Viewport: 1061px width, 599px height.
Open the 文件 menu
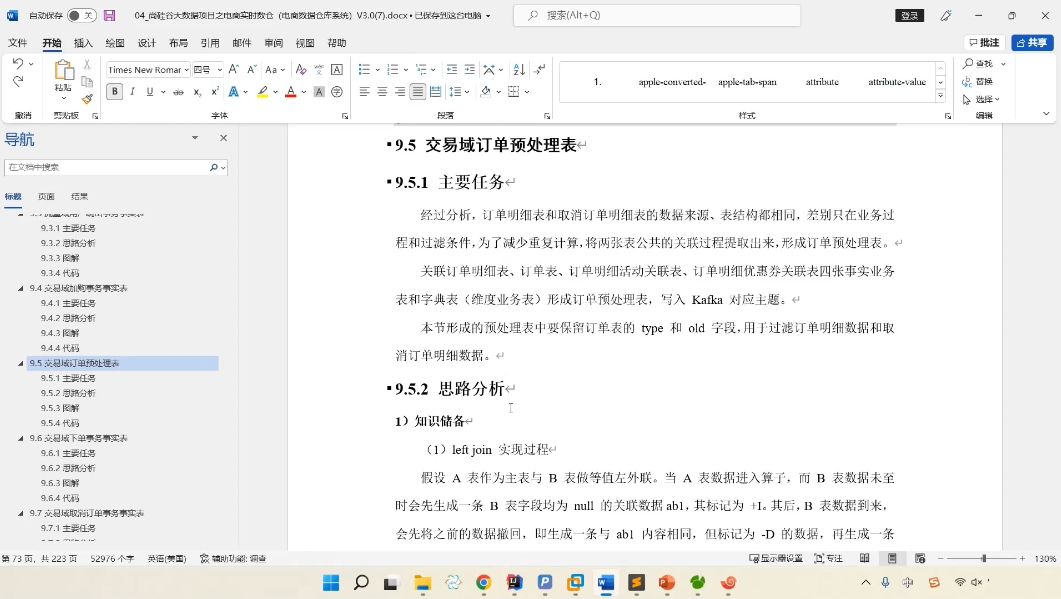tap(18, 43)
